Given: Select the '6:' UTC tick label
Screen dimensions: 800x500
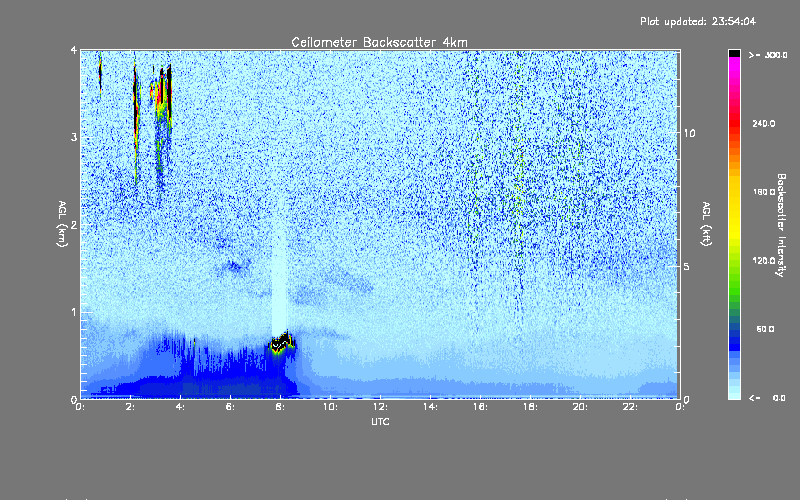Looking at the screenshot, I should (x=231, y=407).
